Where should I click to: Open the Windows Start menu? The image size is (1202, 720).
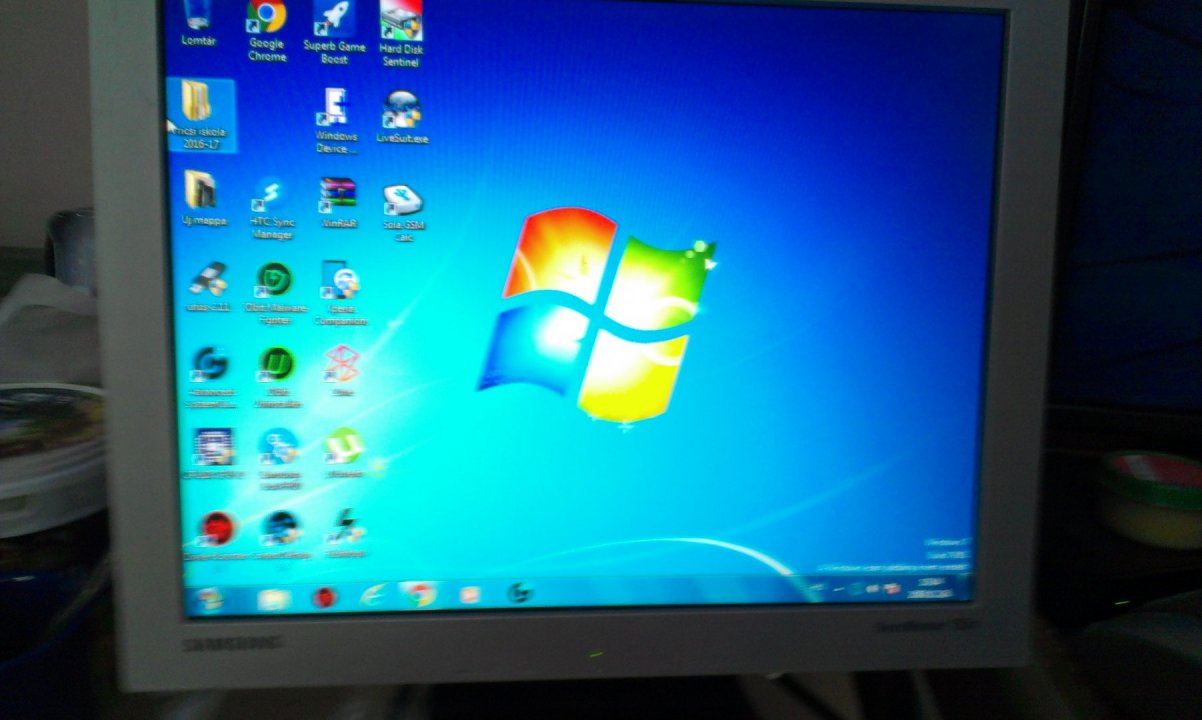tap(210, 598)
